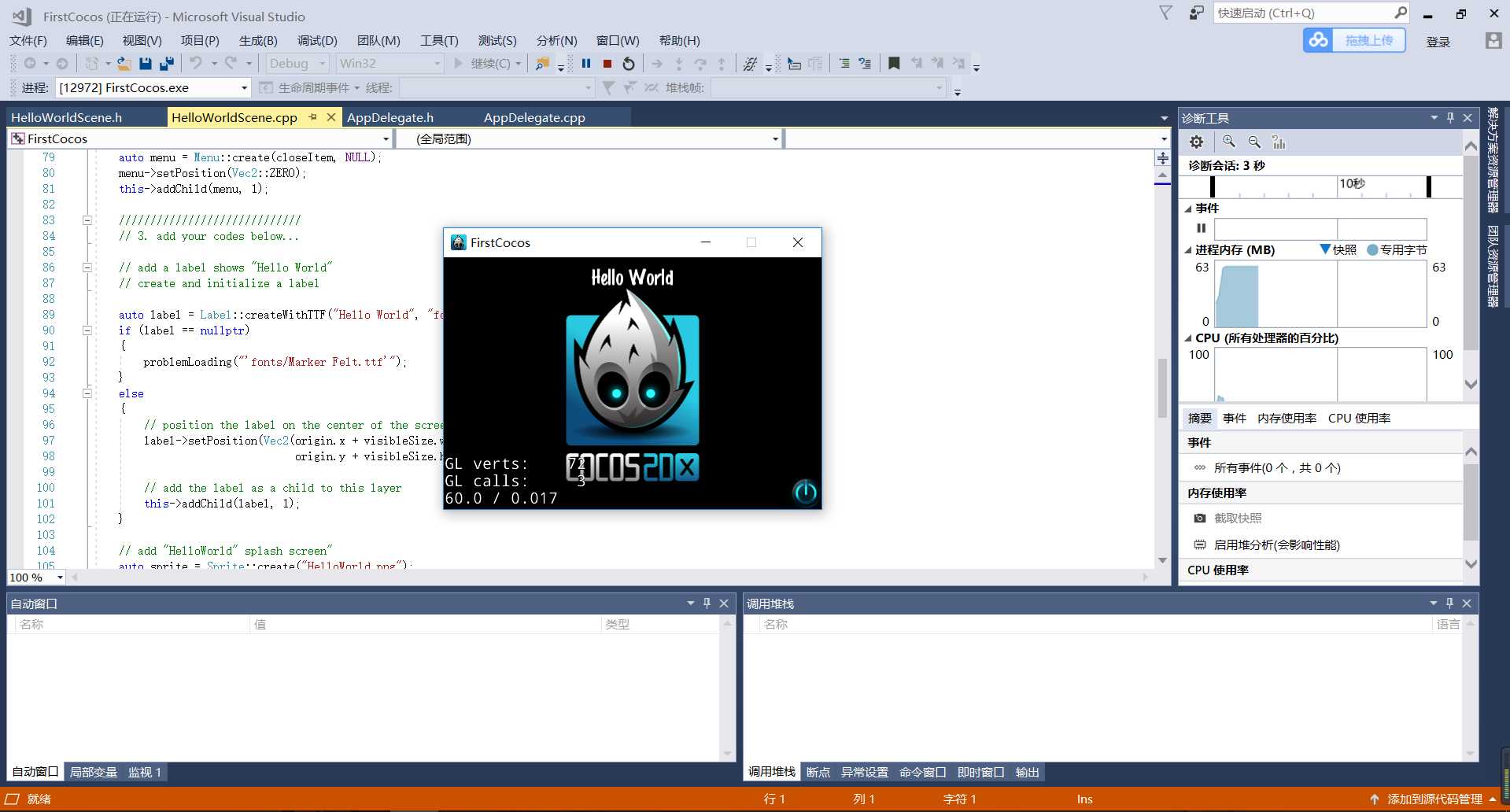
Task: Open the 文件 menu
Action: [28, 41]
